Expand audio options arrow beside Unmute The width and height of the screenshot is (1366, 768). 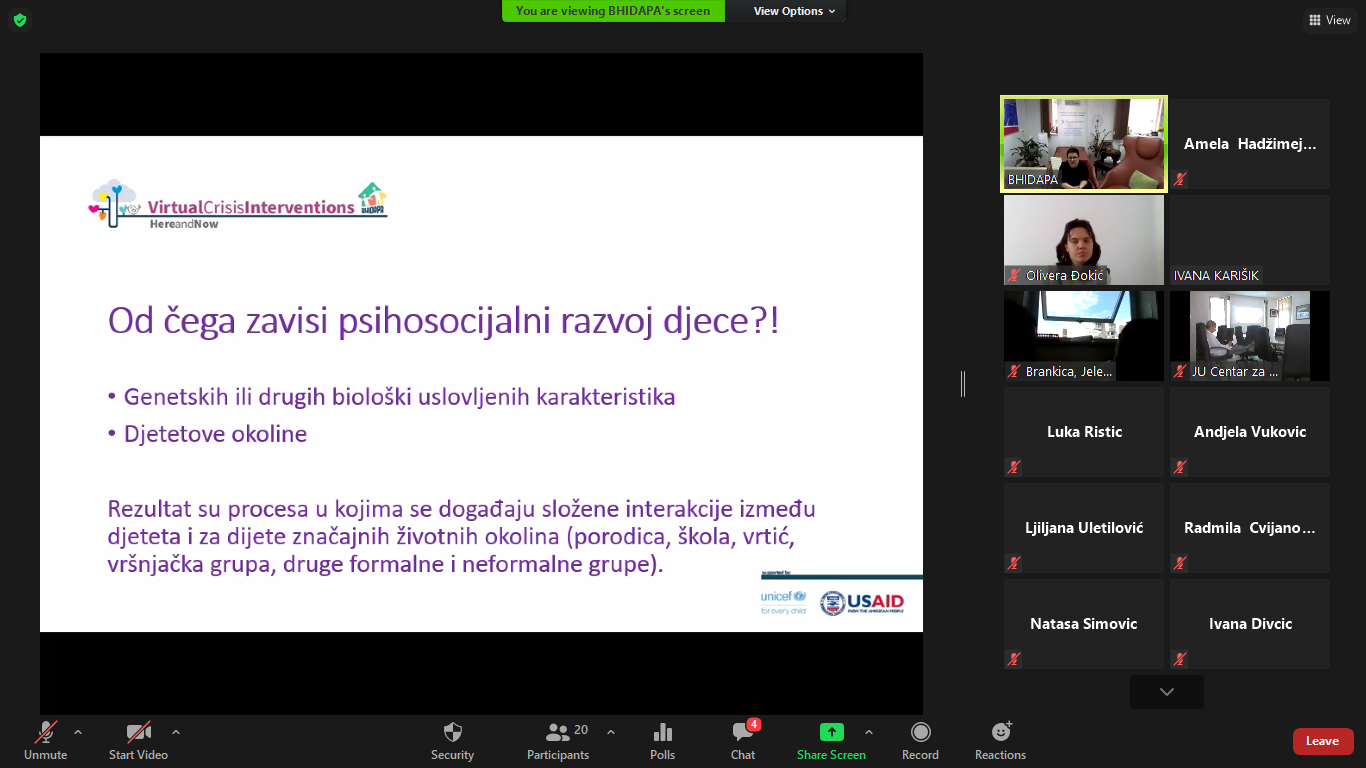click(78, 731)
